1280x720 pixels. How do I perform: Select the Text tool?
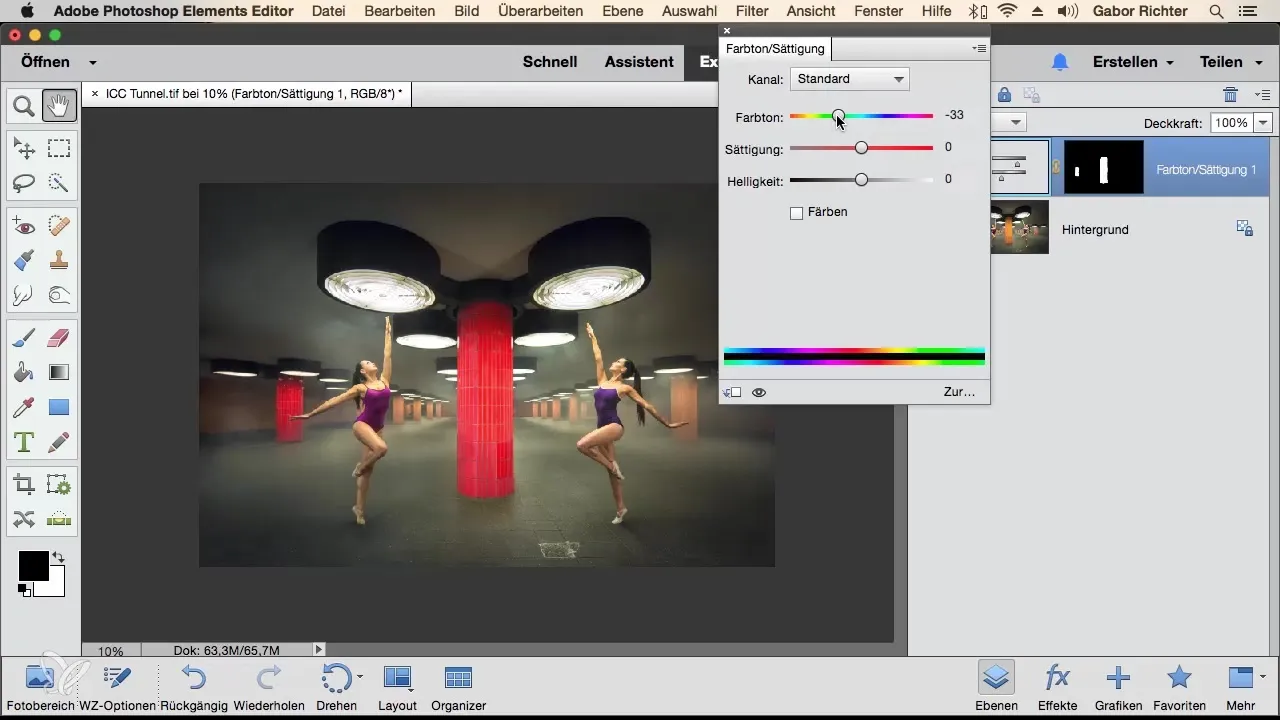click(24, 441)
